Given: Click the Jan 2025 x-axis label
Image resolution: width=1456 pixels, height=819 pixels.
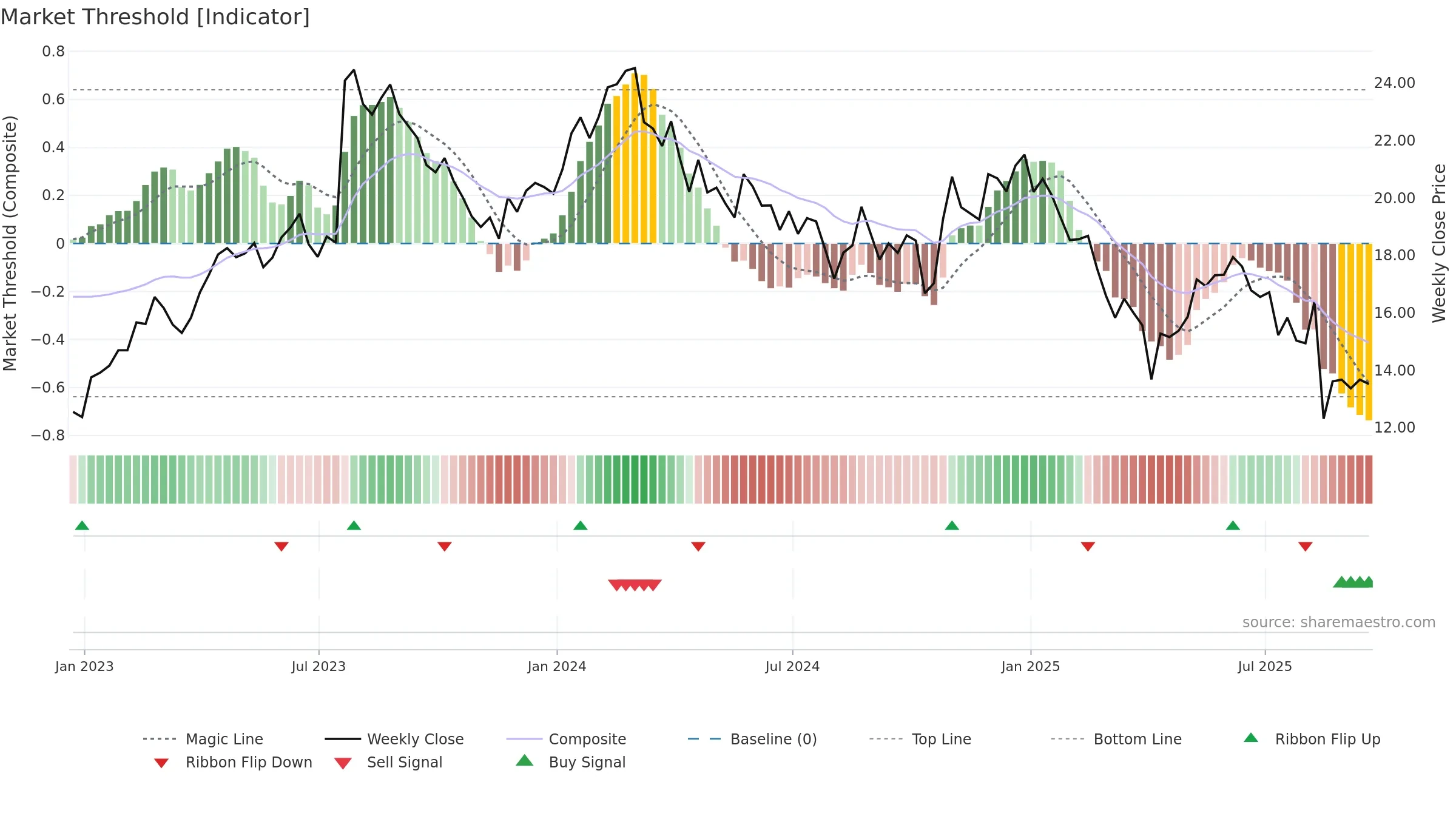Looking at the screenshot, I should pos(1031,666).
